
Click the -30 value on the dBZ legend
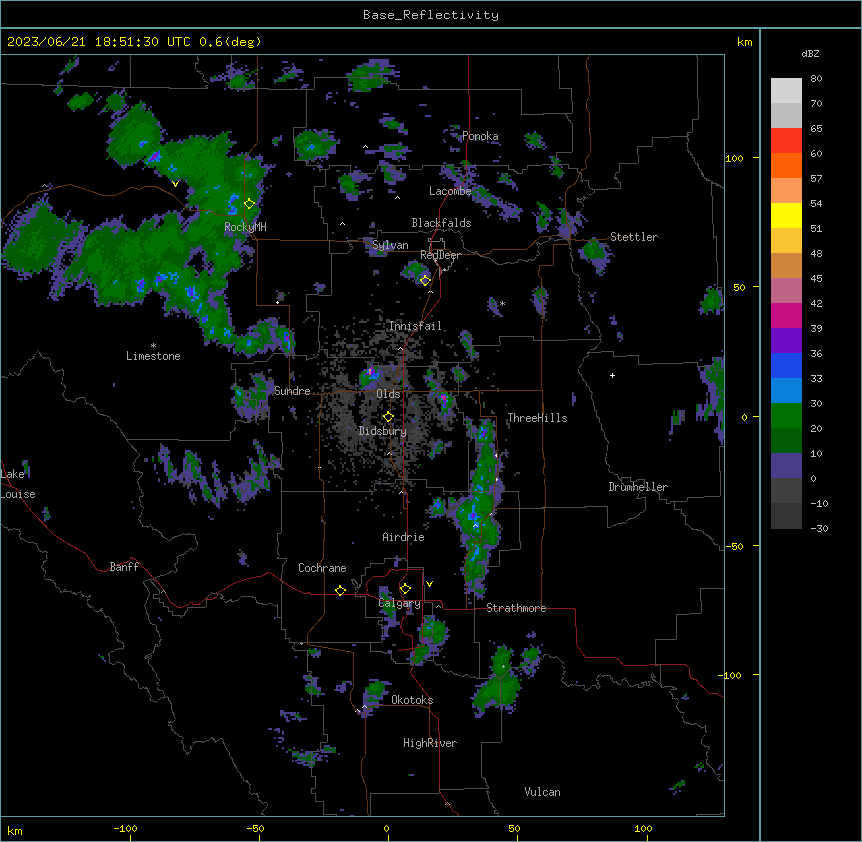point(819,528)
